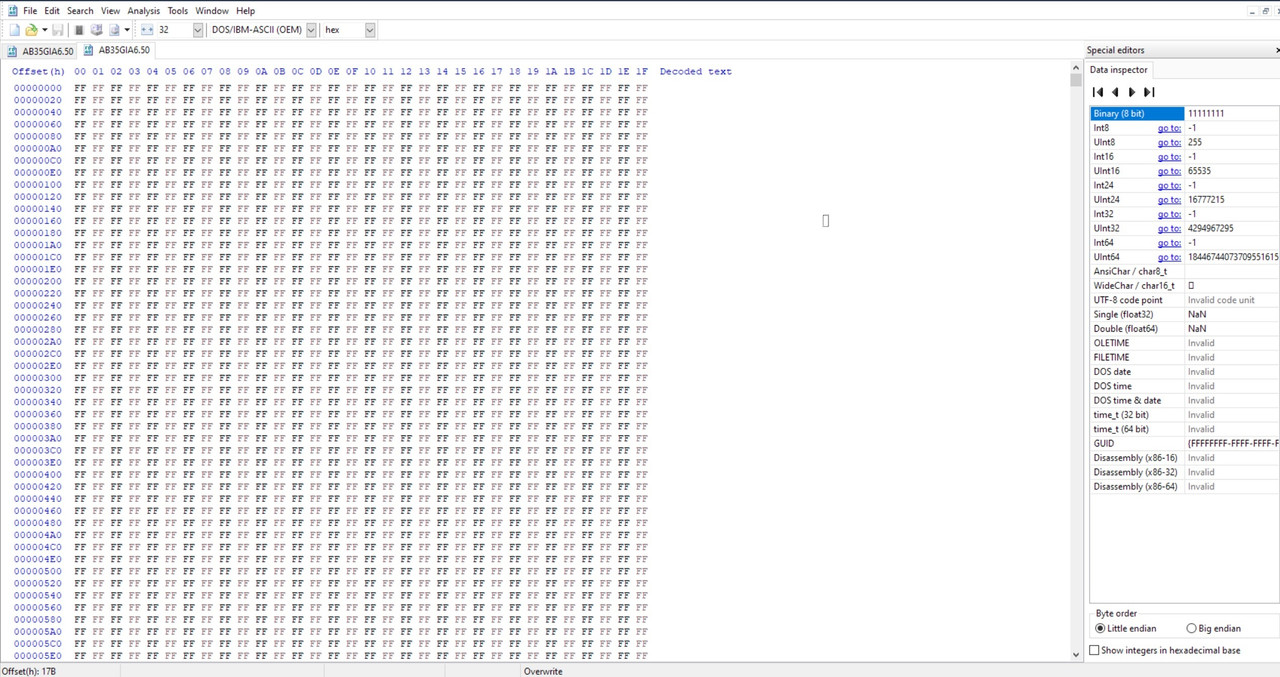Click the Offset(h): 17B status bar entry
Viewport: 1280px width, 677px height.
30,671
